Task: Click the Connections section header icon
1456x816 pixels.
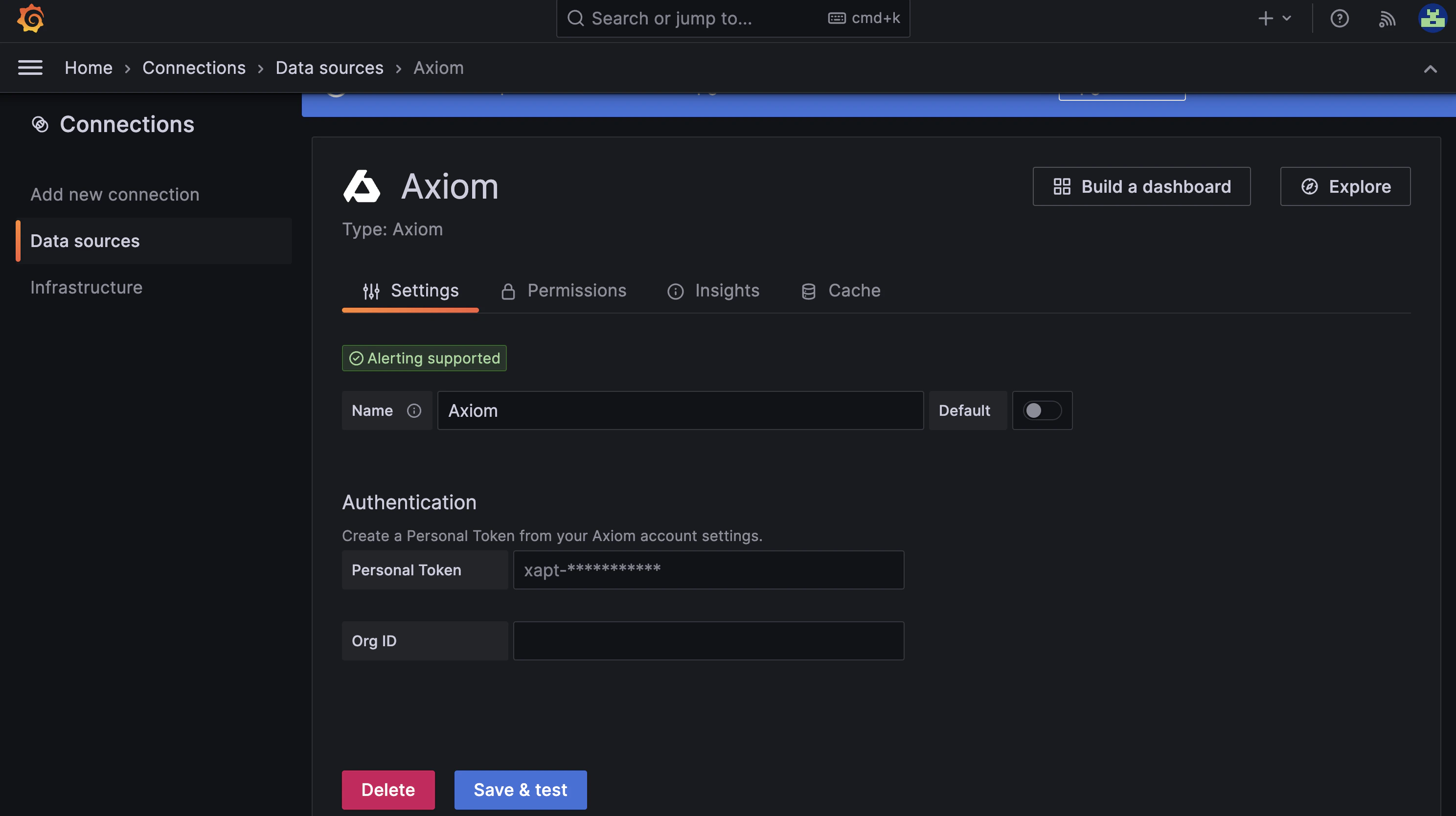Action: [x=40, y=124]
